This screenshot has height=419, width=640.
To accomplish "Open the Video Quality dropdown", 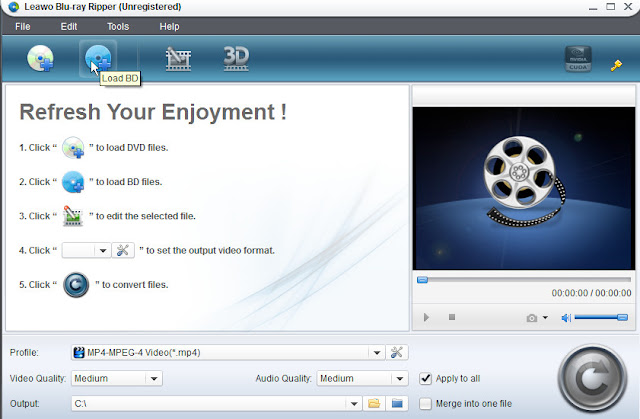I will [x=154, y=379].
